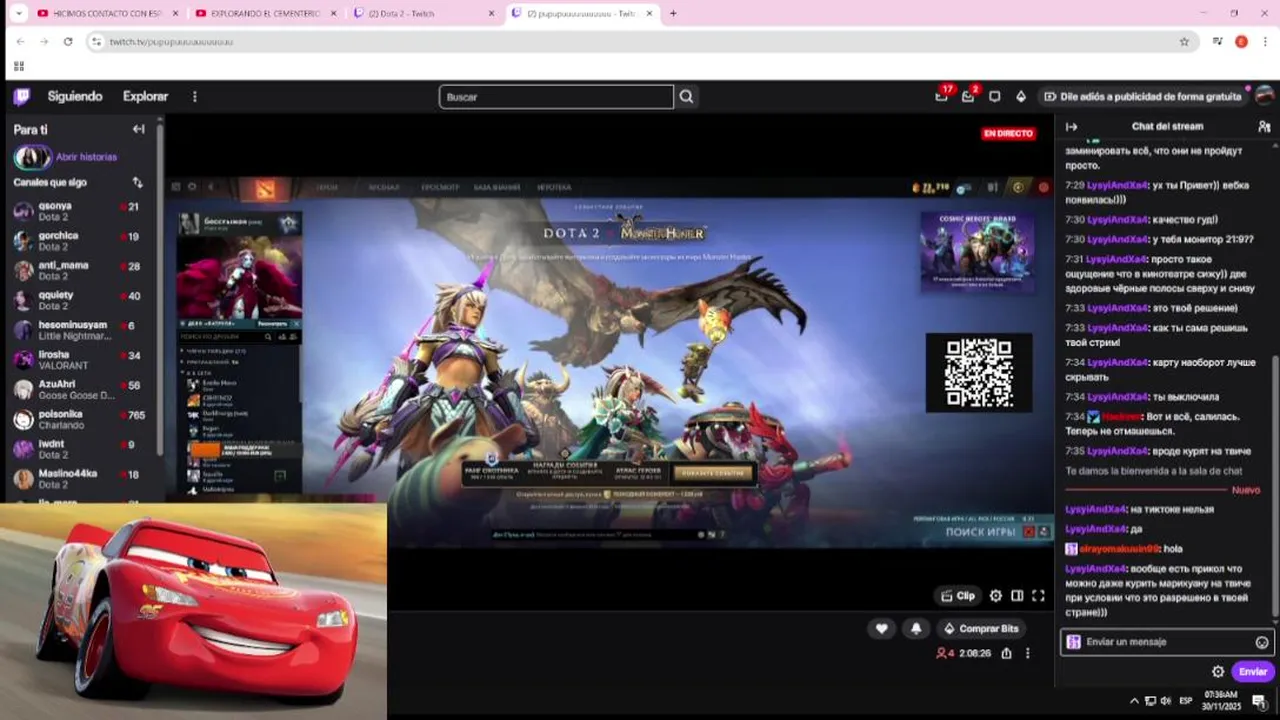1280x720 pixels.
Task: Bookmark this page with the star icon
Action: coord(1184,41)
